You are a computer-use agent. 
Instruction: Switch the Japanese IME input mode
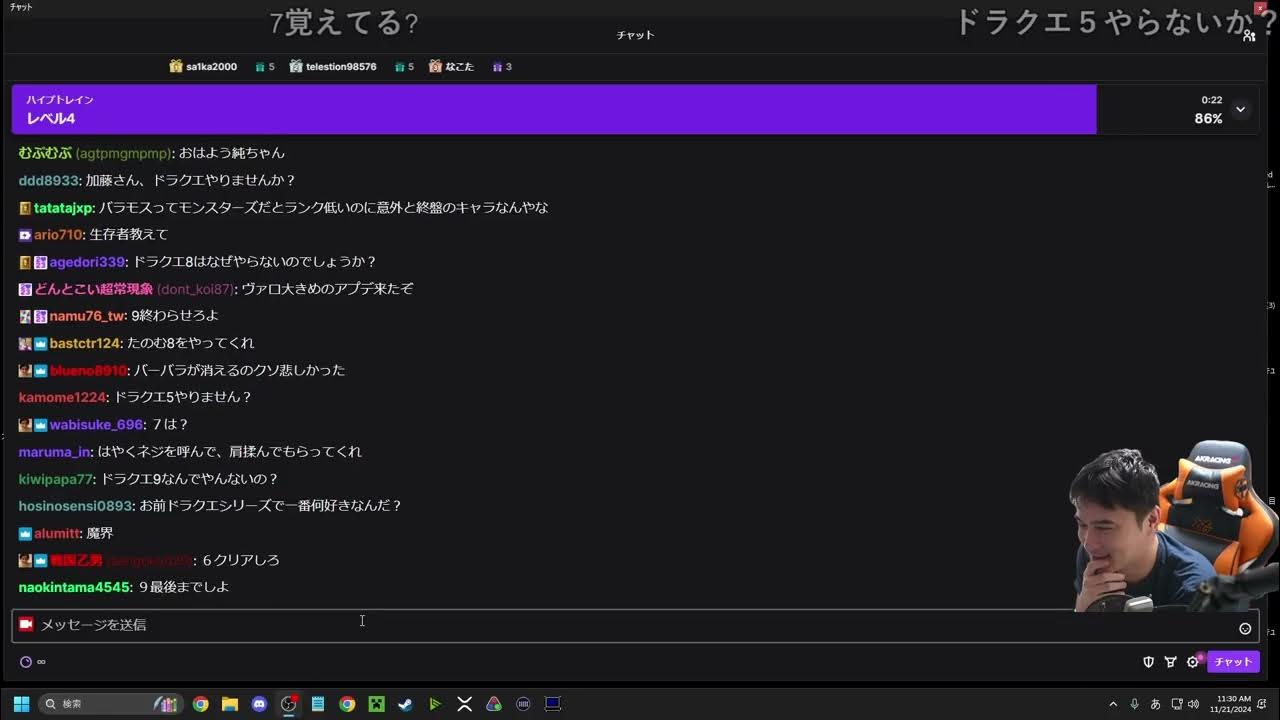[x=1156, y=704]
